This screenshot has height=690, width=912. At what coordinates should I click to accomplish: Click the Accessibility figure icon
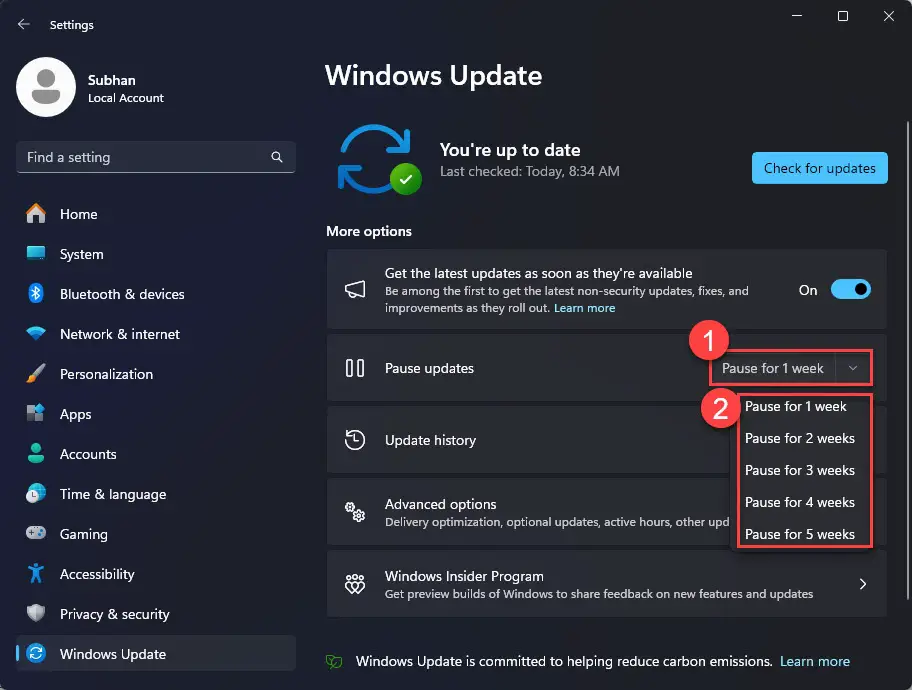pos(35,574)
